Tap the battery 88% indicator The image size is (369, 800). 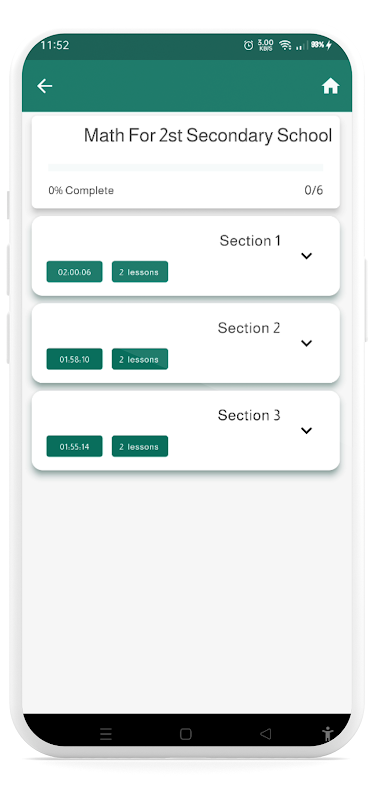pos(321,45)
